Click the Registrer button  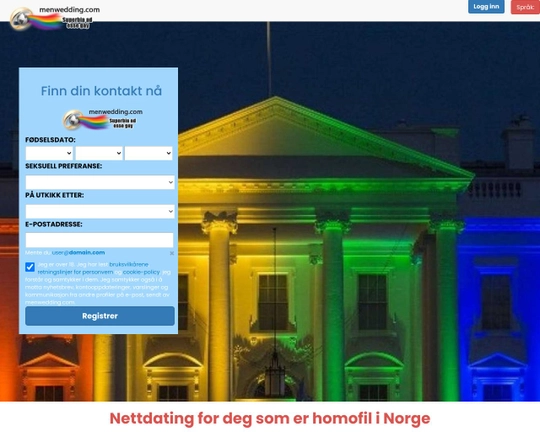click(100, 316)
